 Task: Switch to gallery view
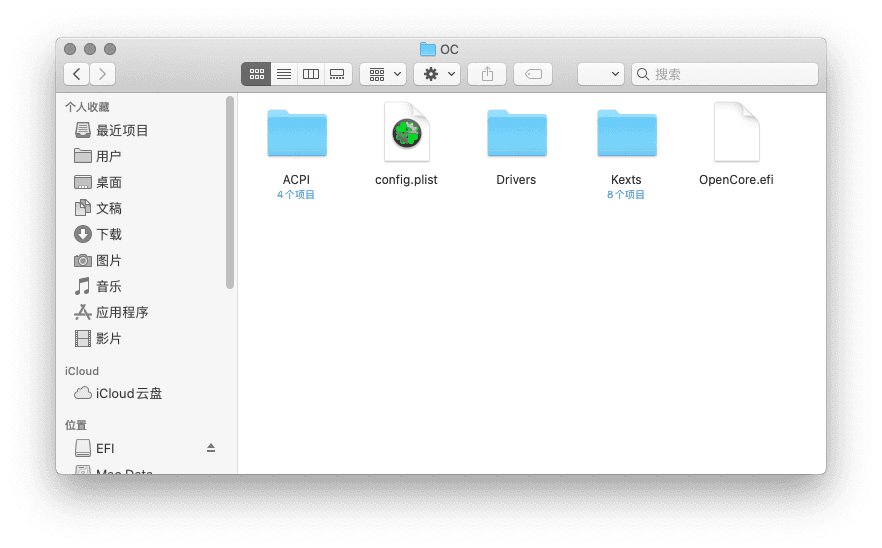coord(338,74)
